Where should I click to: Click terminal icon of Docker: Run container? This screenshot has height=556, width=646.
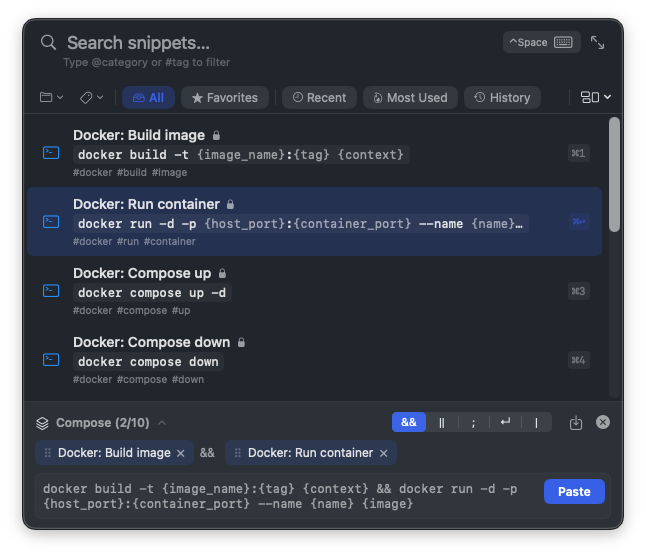point(51,222)
